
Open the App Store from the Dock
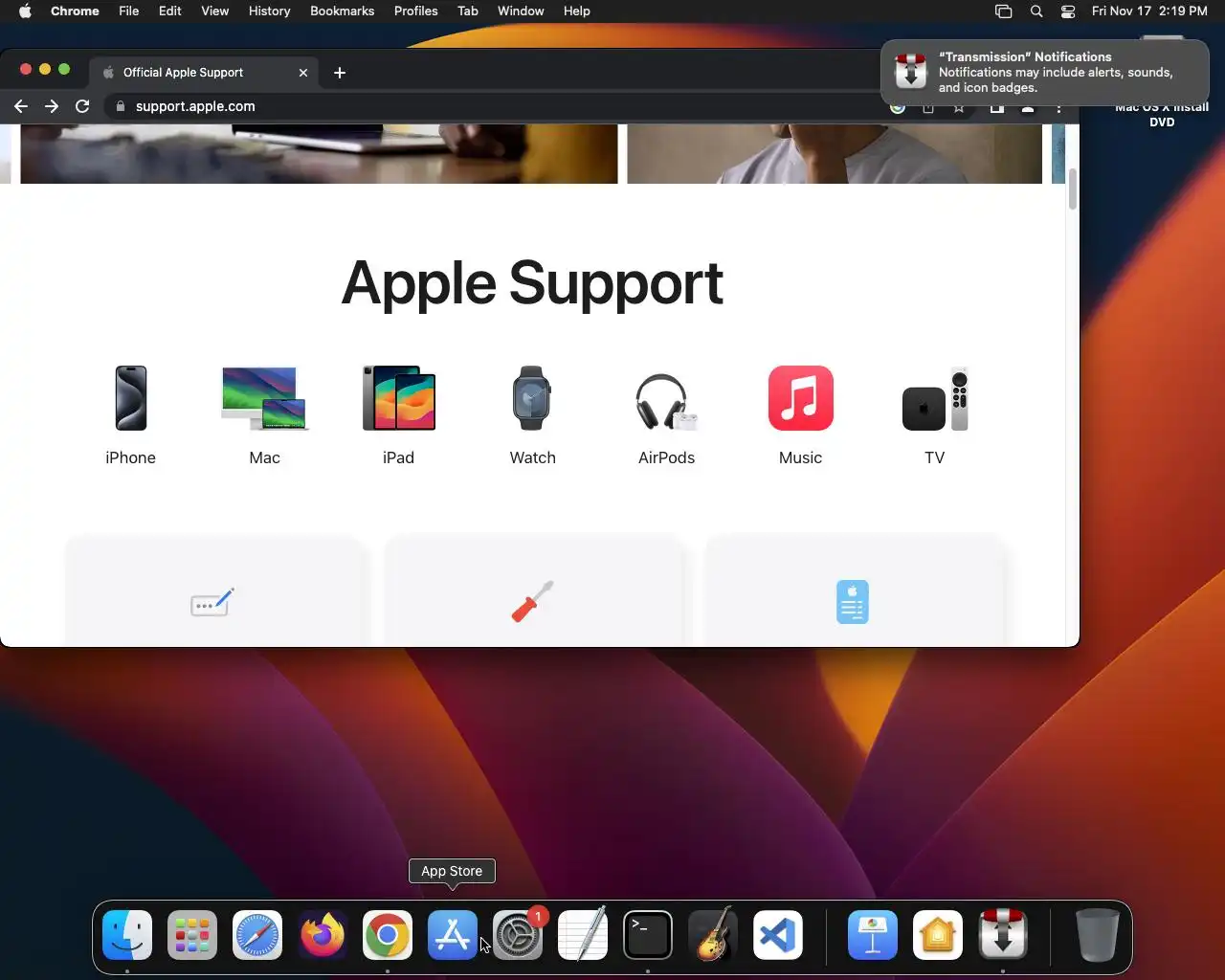click(453, 935)
